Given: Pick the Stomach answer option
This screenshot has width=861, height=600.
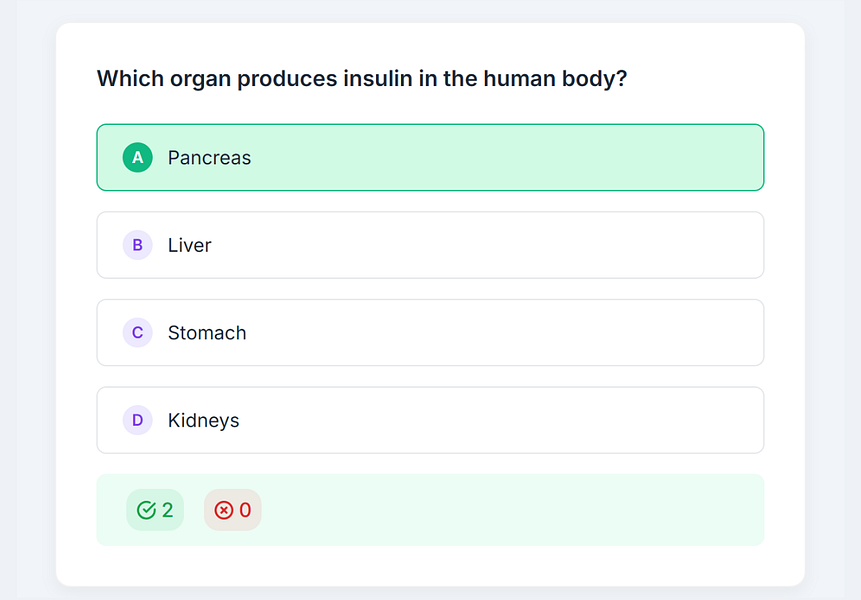Looking at the screenshot, I should pos(430,333).
